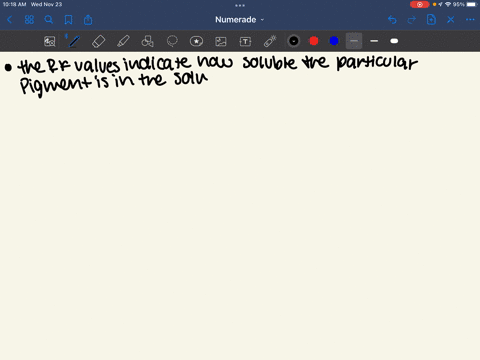Tap the battery indicator in status bar
Viewport: 480px width, 360px height.
point(471,4)
